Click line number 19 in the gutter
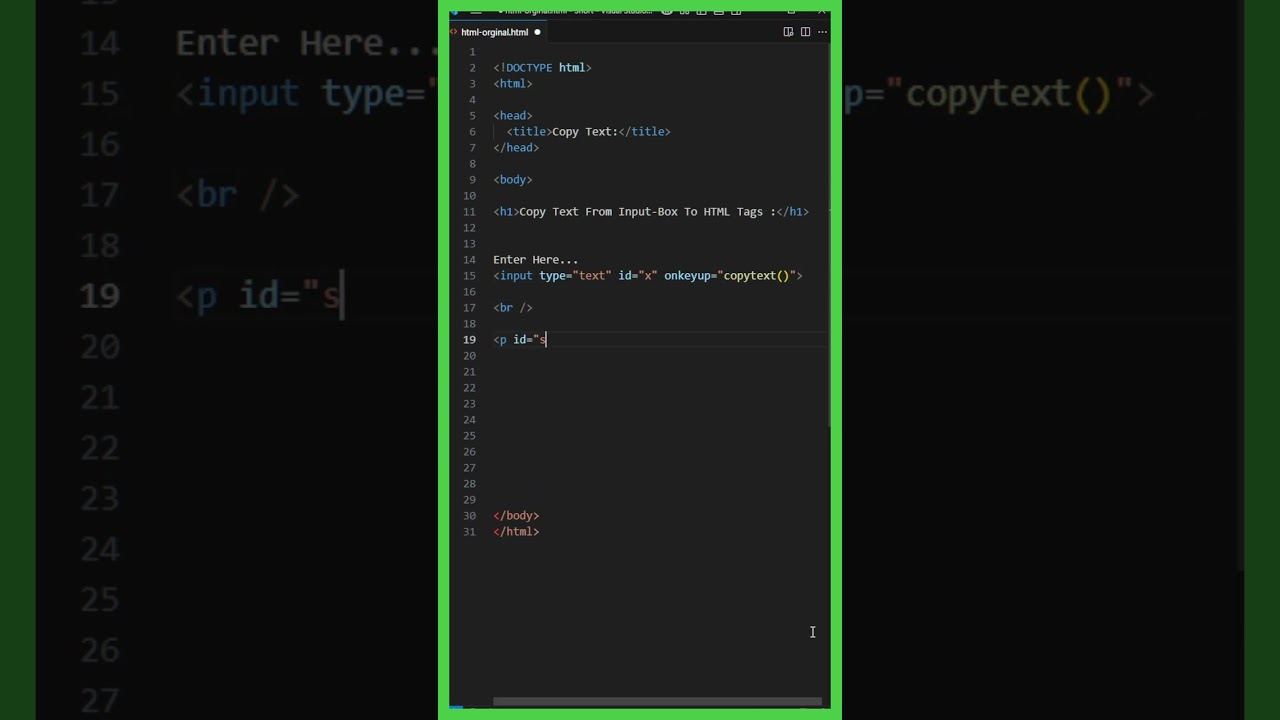This screenshot has height=720, width=1280. pos(469,340)
